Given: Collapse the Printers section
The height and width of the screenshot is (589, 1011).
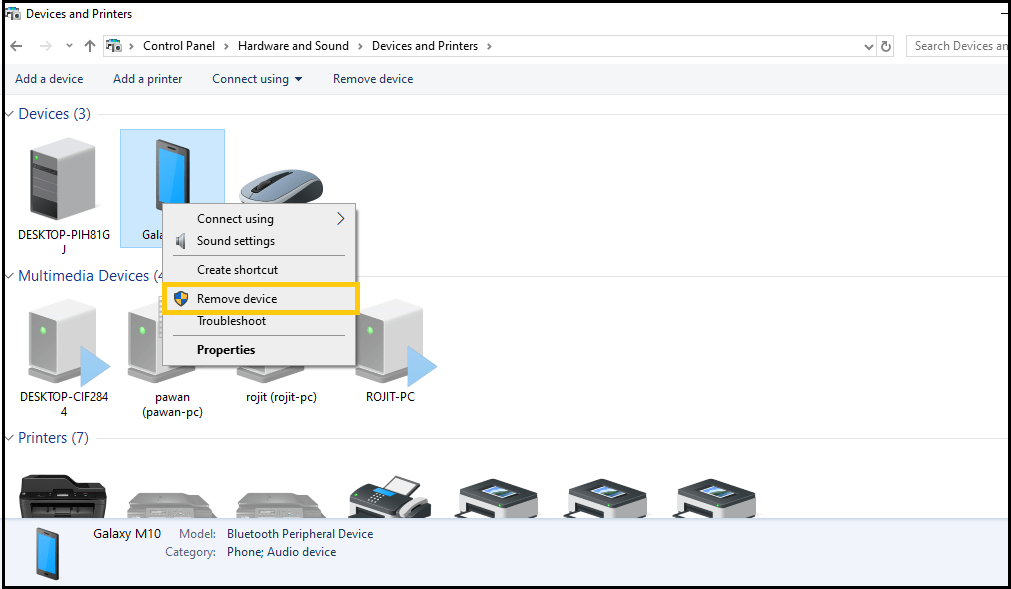Looking at the screenshot, I should click(x=9, y=437).
